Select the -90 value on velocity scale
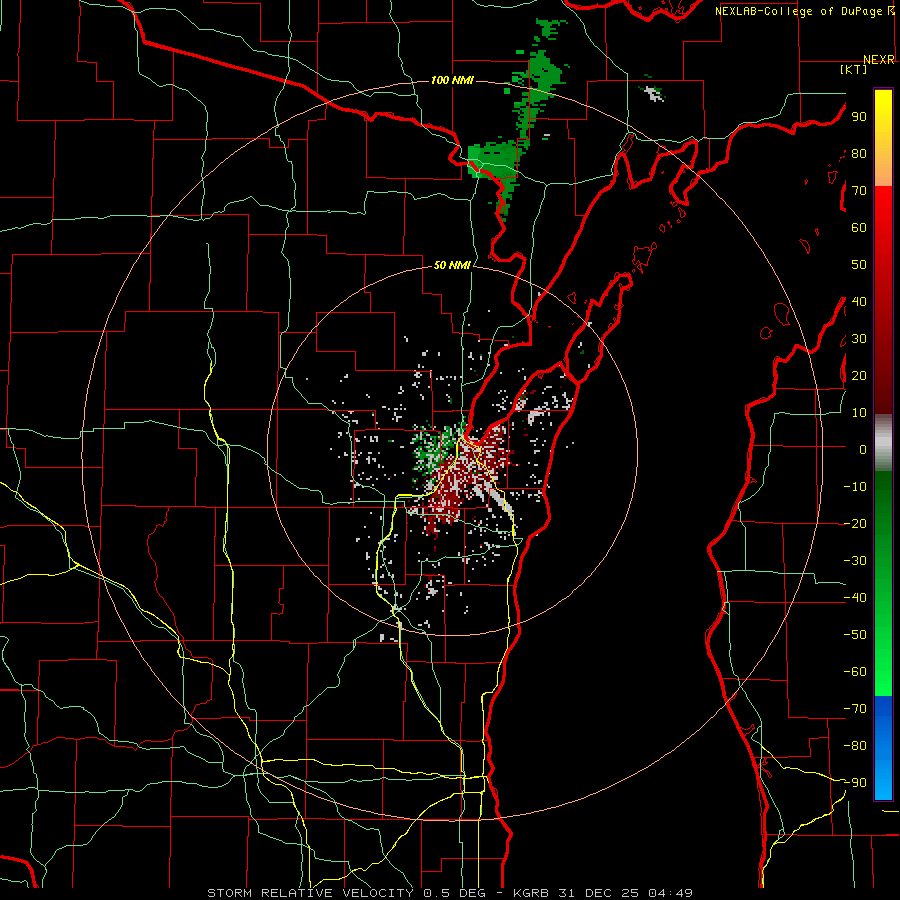Image resolution: width=900 pixels, height=900 pixels. point(855,783)
